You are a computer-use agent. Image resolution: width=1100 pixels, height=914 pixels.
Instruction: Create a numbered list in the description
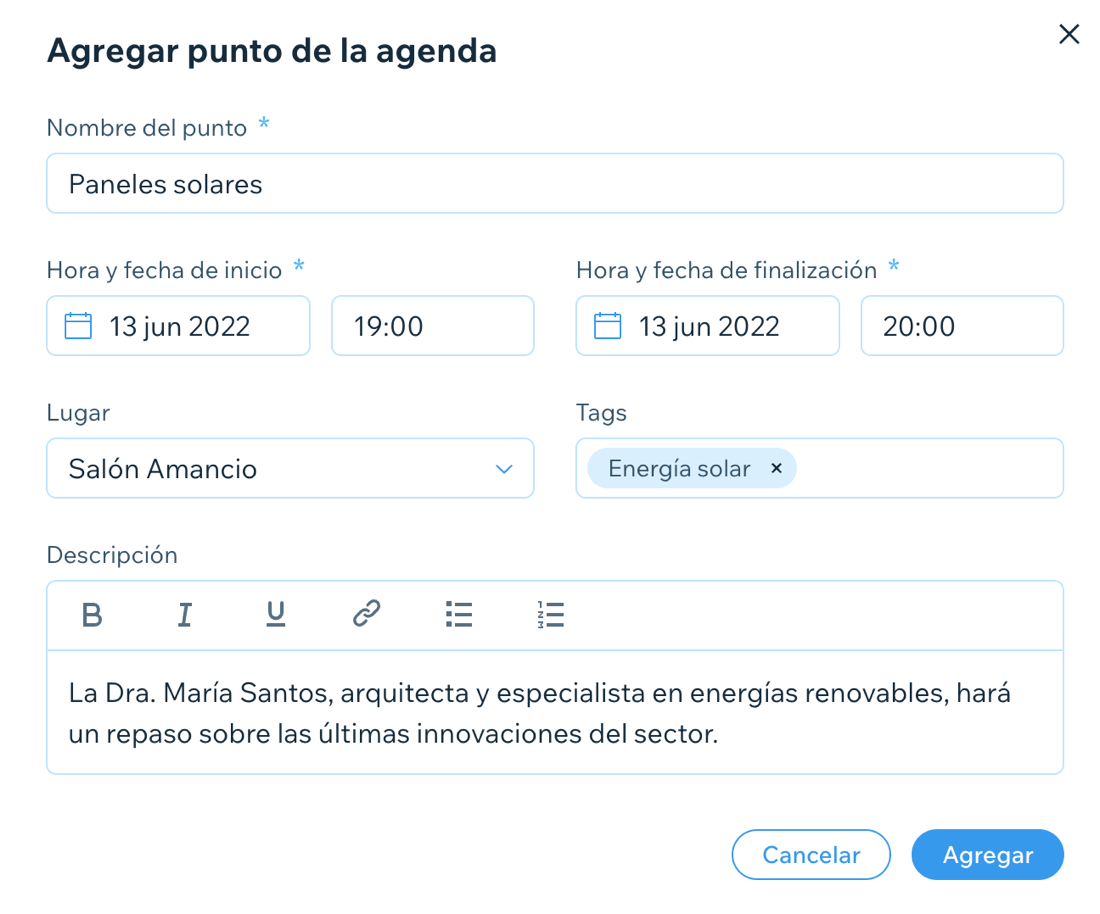(x=551, y=615)
